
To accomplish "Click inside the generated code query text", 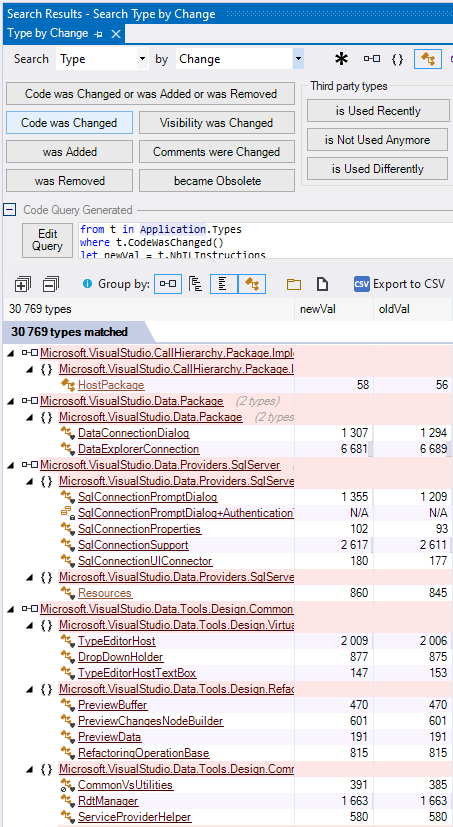I will pyautogui.click(x=265, y=241).
